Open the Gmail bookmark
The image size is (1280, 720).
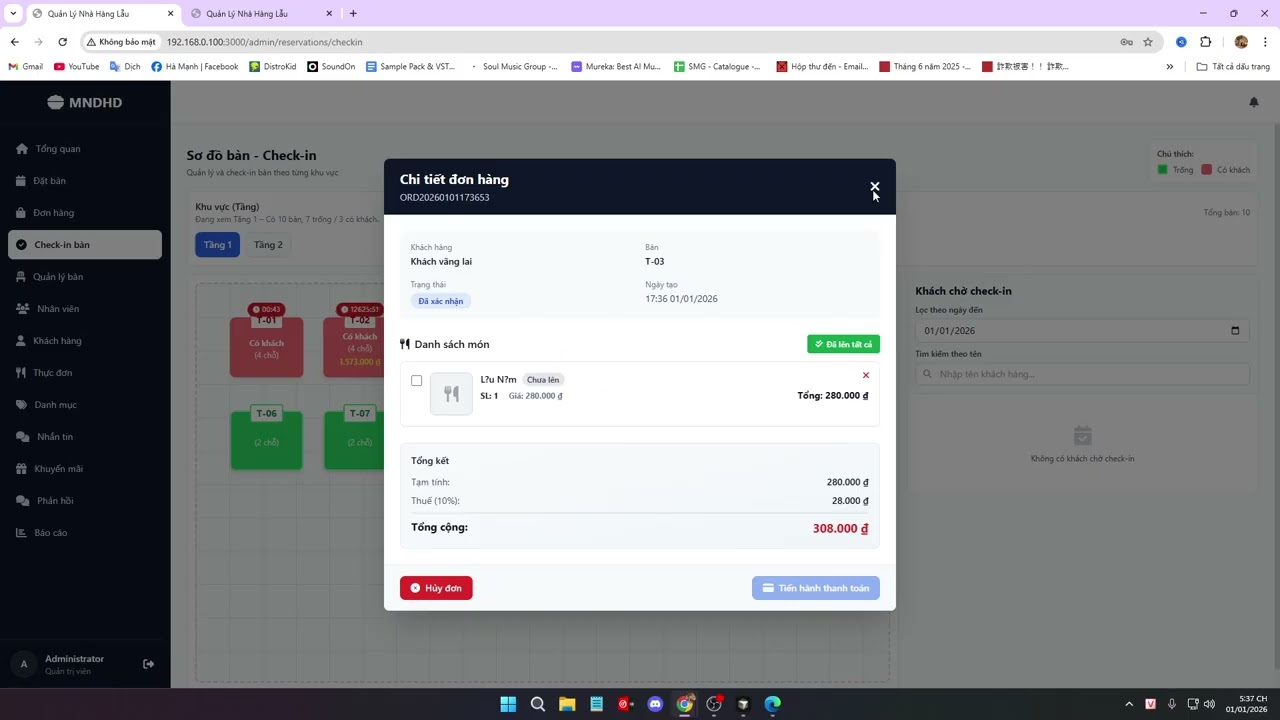click(26, 67)
